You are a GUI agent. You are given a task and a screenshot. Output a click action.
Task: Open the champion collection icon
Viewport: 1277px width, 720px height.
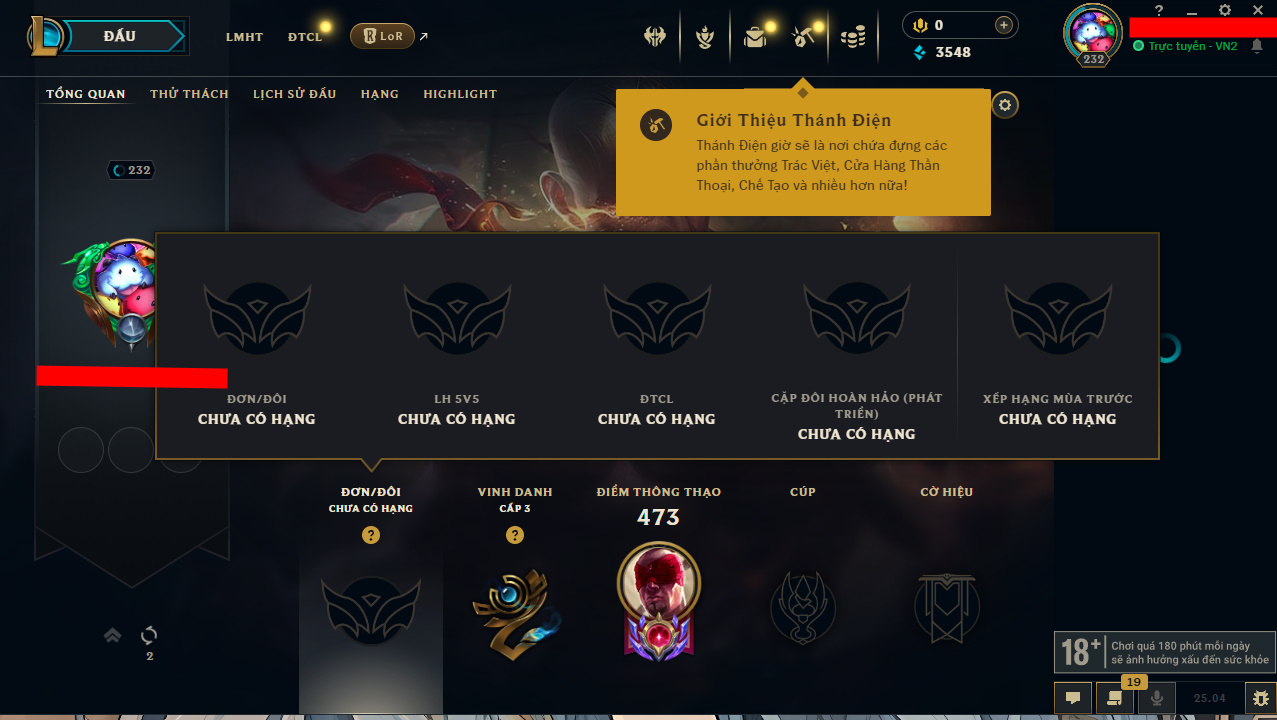pos(705,38)
